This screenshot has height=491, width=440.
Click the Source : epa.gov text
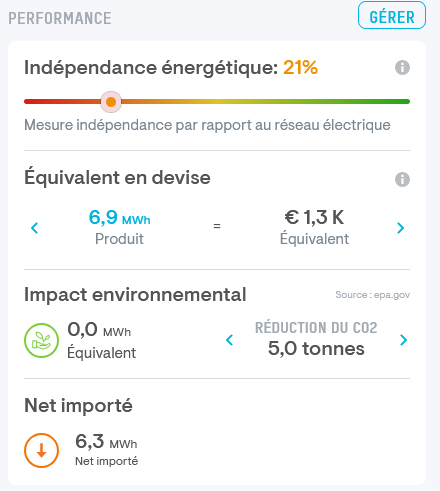point(372,295)
